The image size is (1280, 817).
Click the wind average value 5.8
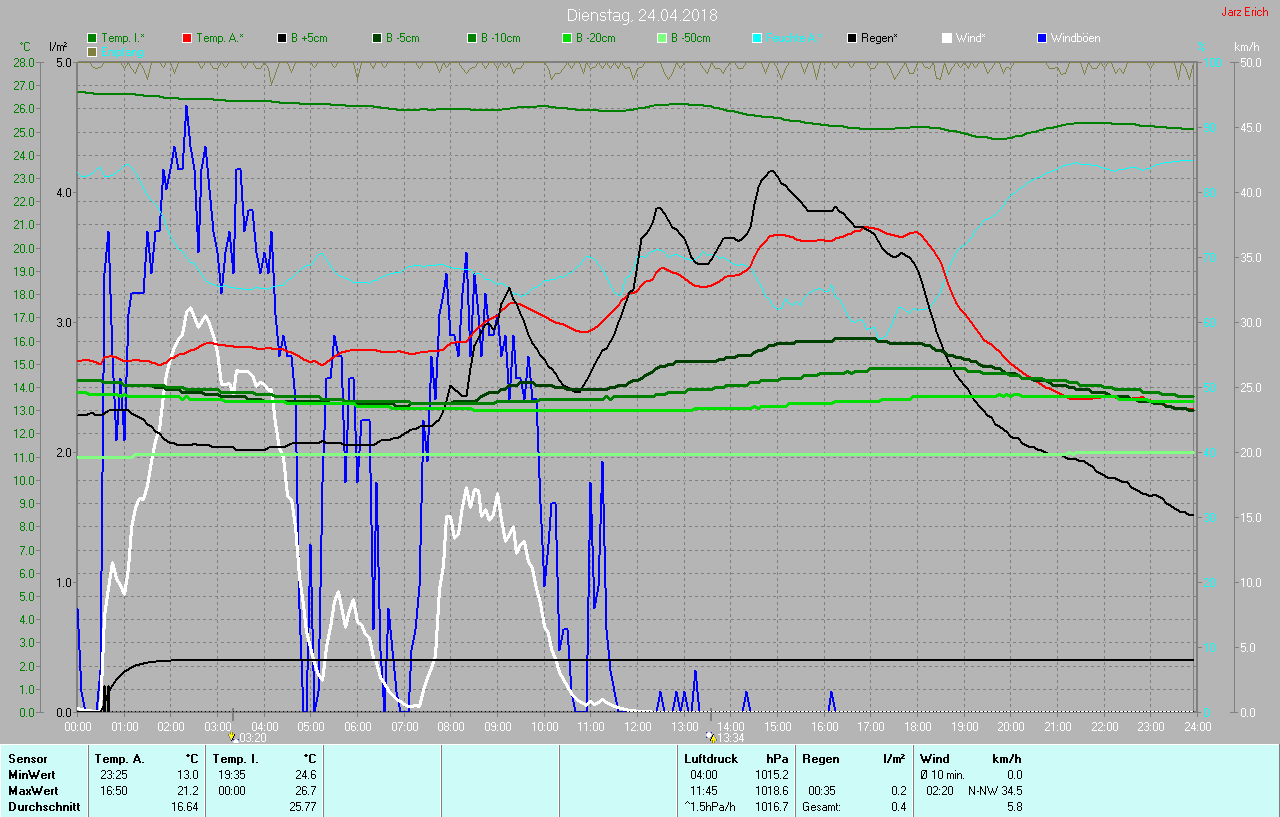pyautogui.click(x=1013, y=807)
